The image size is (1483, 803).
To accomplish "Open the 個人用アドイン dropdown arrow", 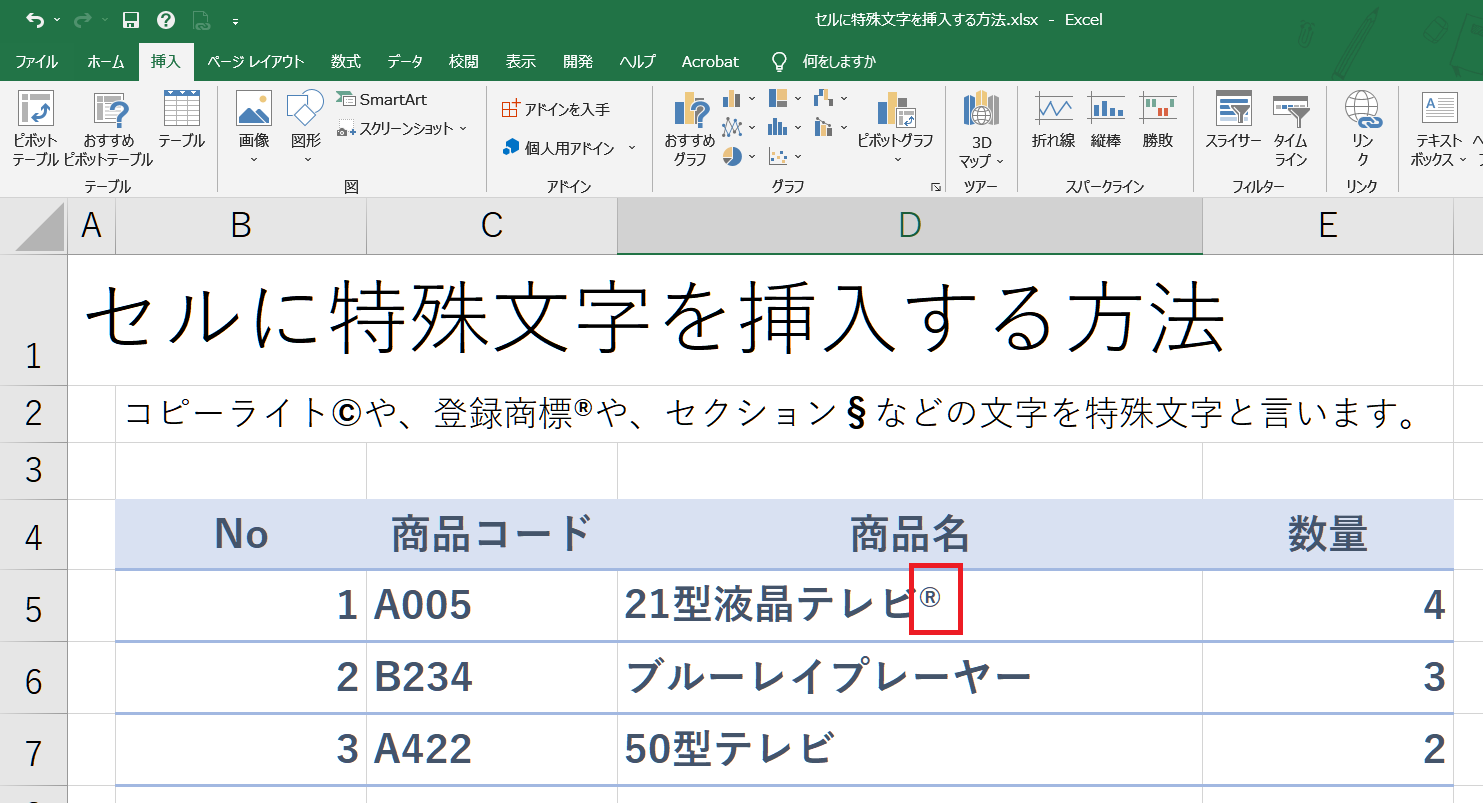I will [632, 148].
